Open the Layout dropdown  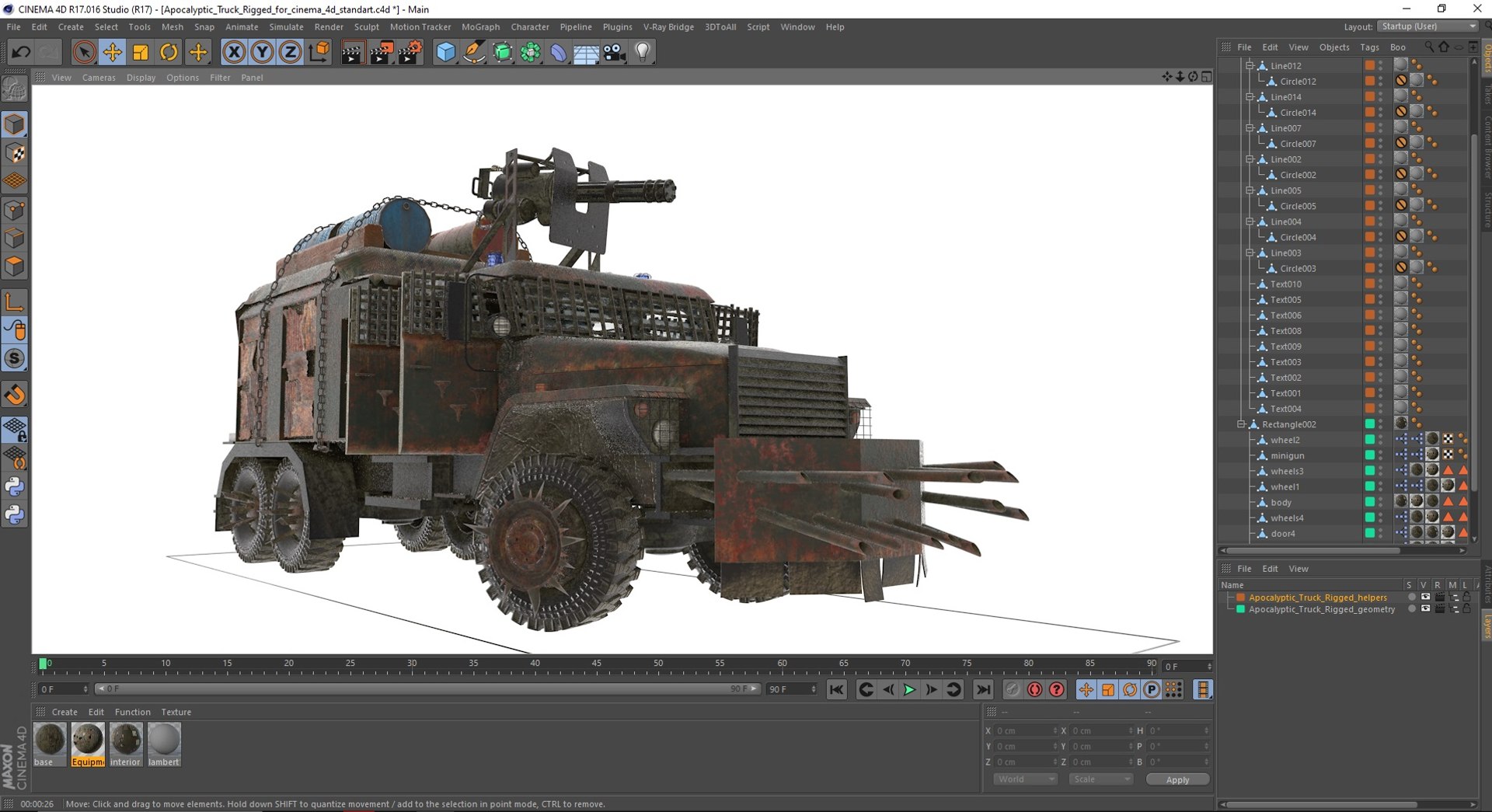[1428, 26]
